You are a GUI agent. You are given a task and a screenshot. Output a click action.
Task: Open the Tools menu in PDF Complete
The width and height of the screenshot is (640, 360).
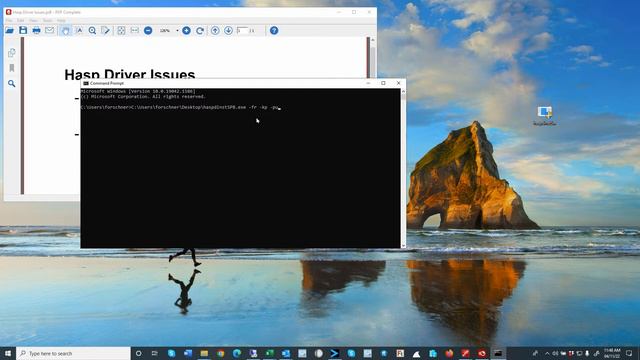tap(48, 20)
